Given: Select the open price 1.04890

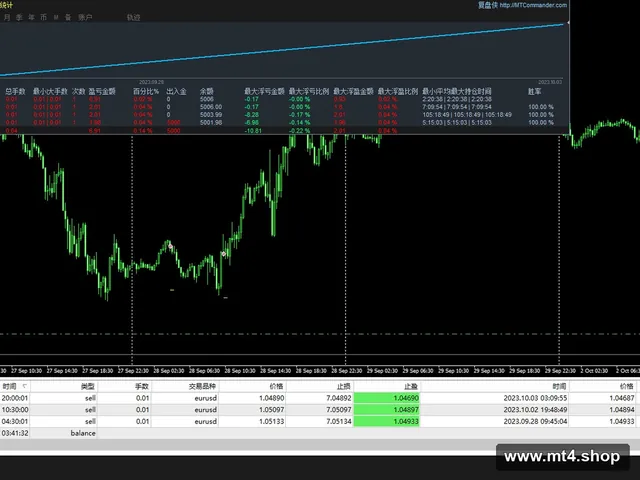Looking at the screenshot, I should pos(271,398).
